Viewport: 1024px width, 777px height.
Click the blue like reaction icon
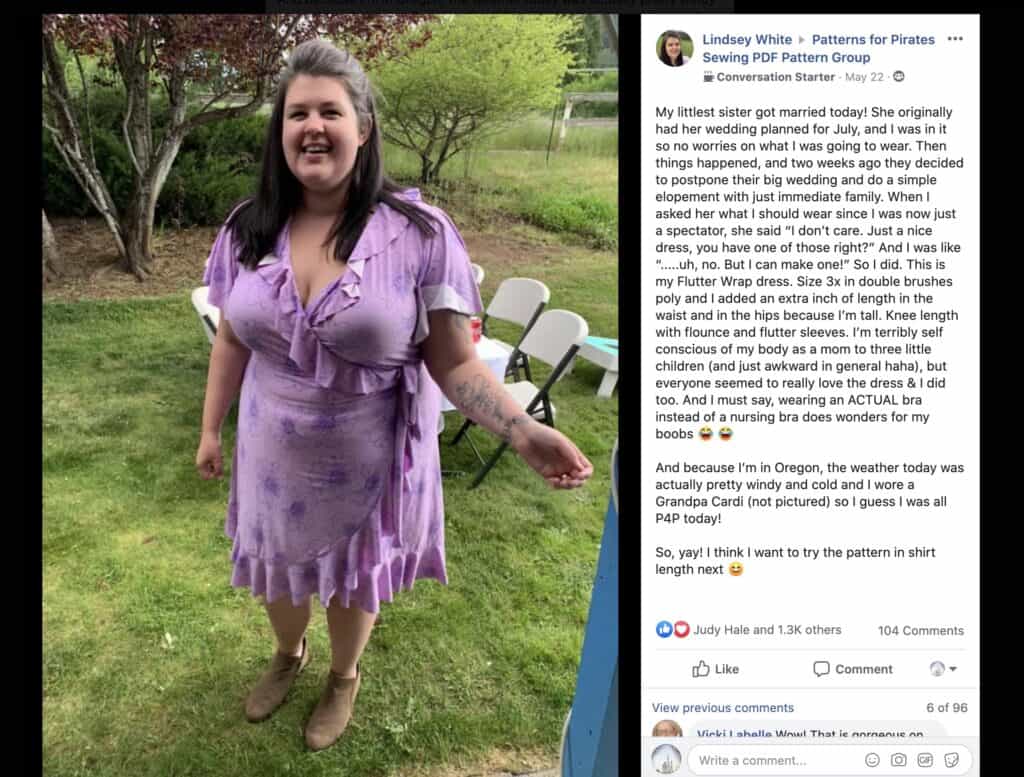(664, 629)
